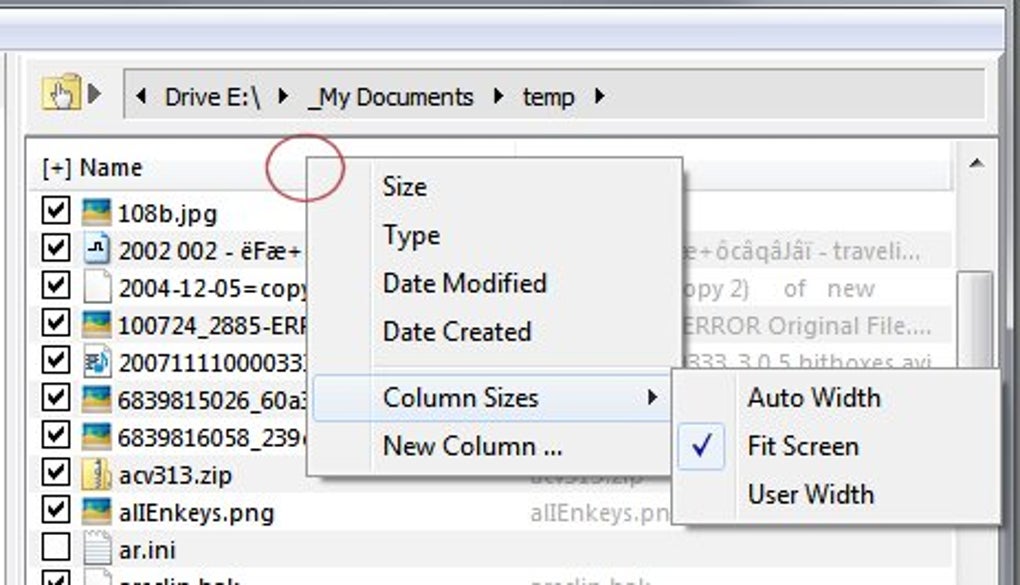
Task: Click the ar.ini text file icon
Action: 97,549
